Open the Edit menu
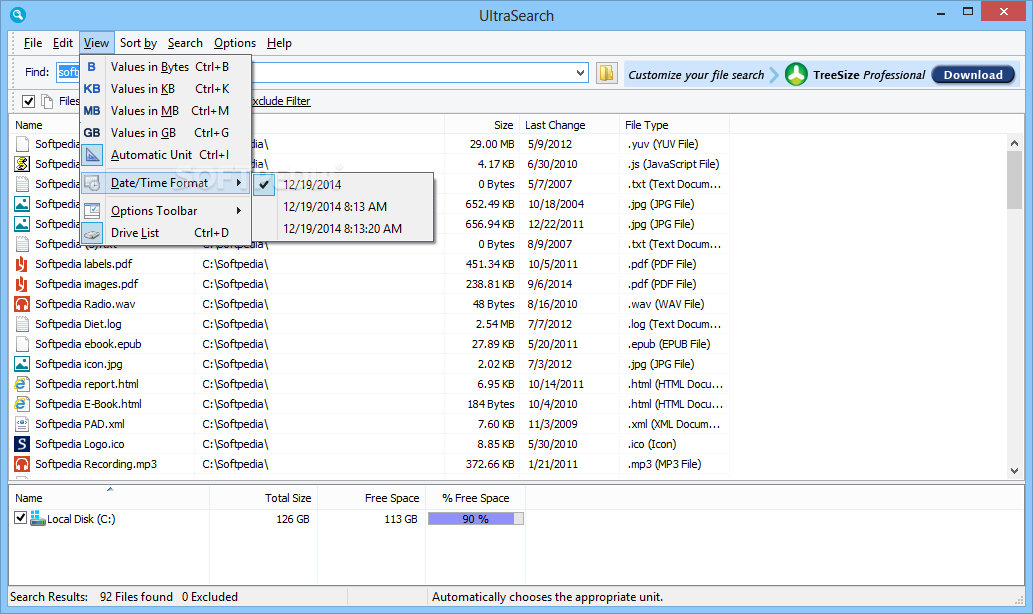Viewport: 1033px width, 614px height. (63, 43)
